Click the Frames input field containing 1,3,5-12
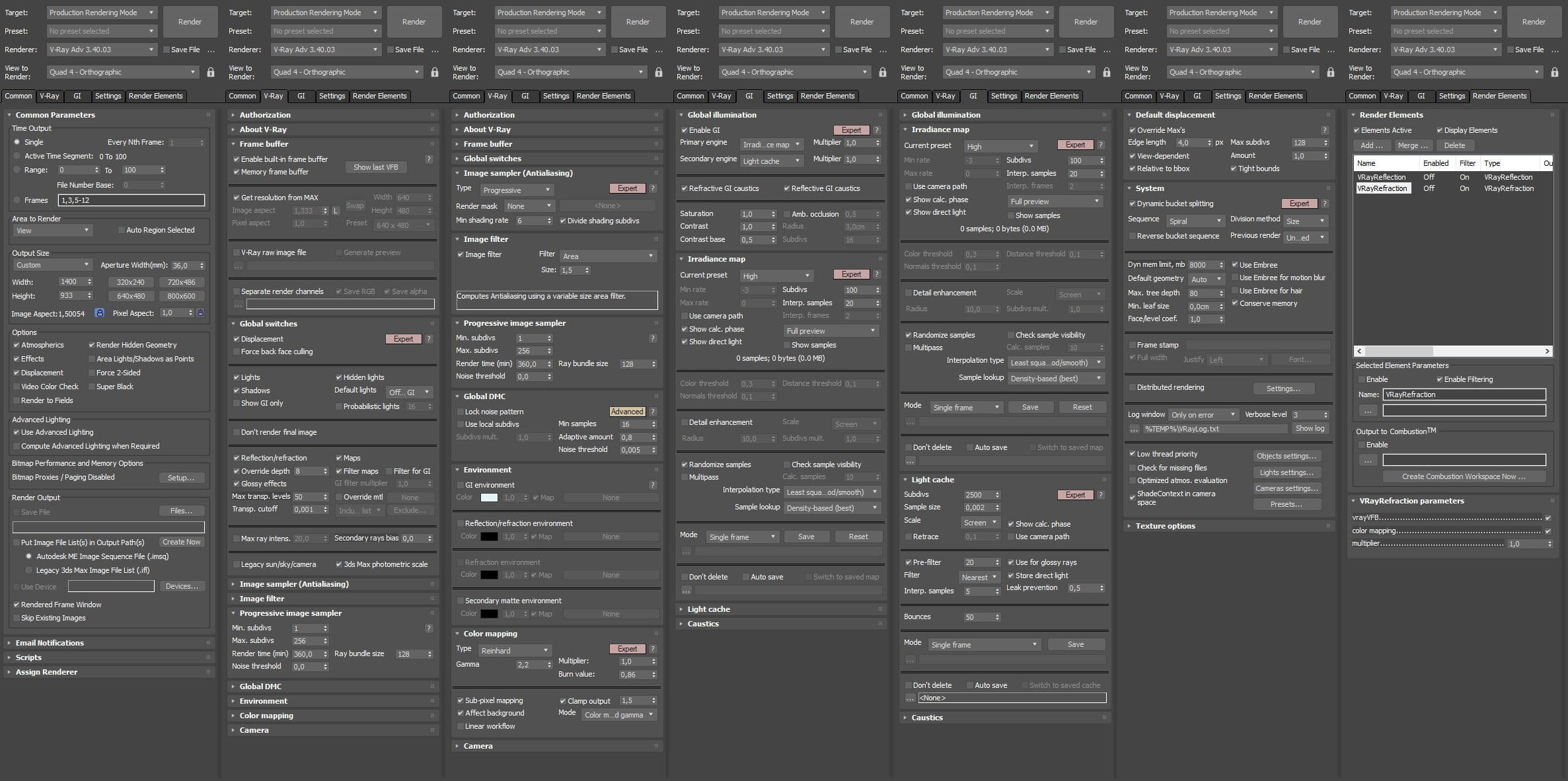The width and height of the screenshot is (1568, 781). click(x=132, y=200)
